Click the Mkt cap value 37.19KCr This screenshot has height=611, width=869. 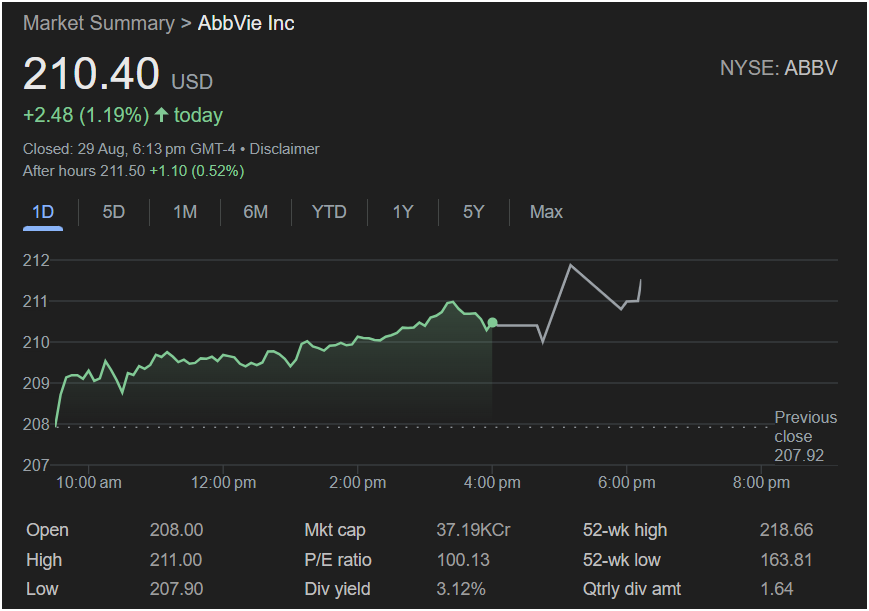(x=473, y=530)
